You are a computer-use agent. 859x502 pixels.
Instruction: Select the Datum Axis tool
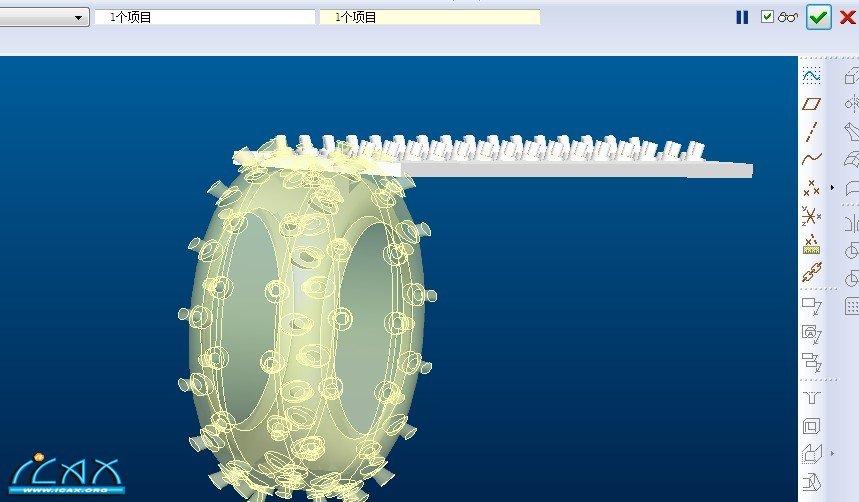click(x=811, y=132)
